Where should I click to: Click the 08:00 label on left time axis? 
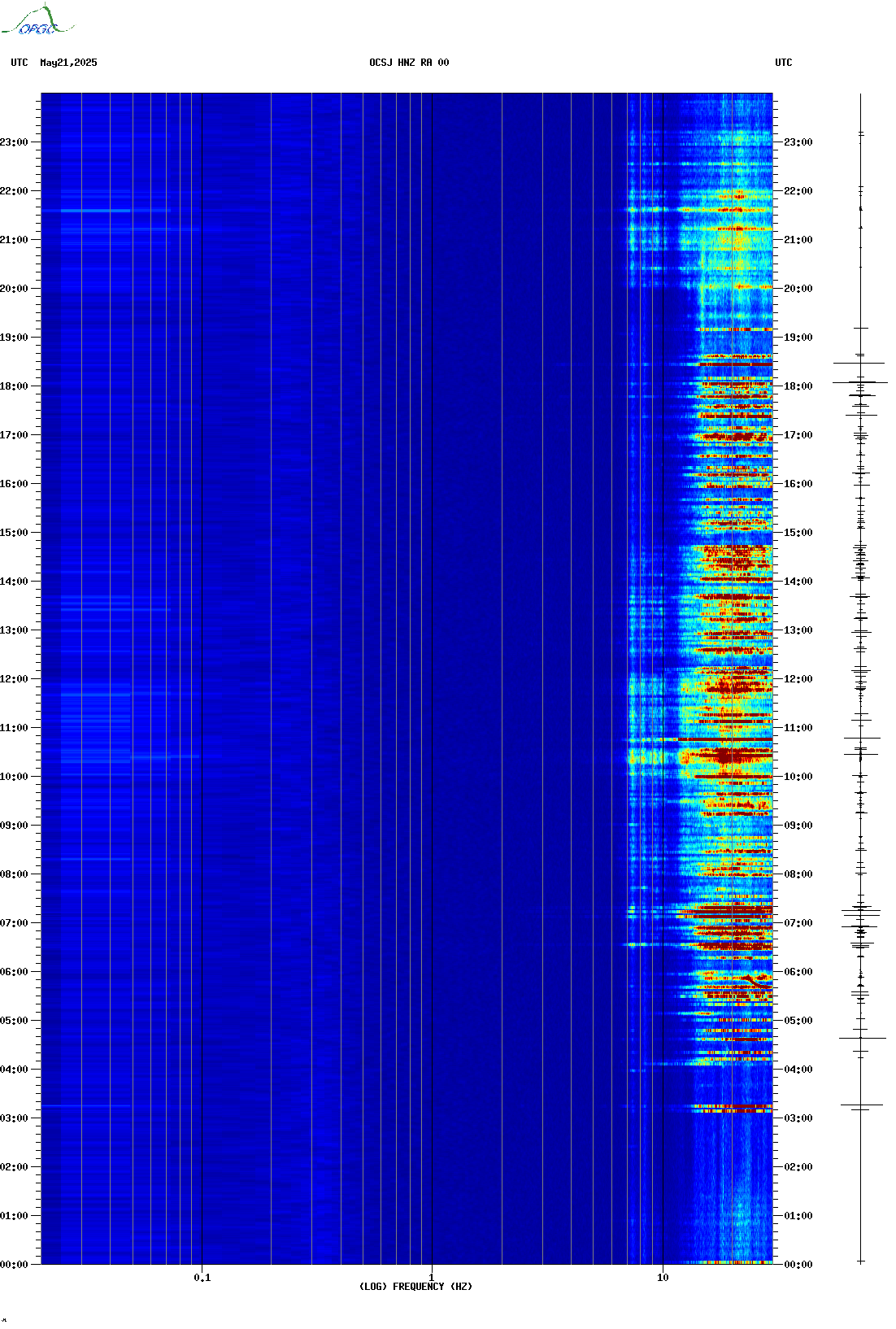pos(14,874)
